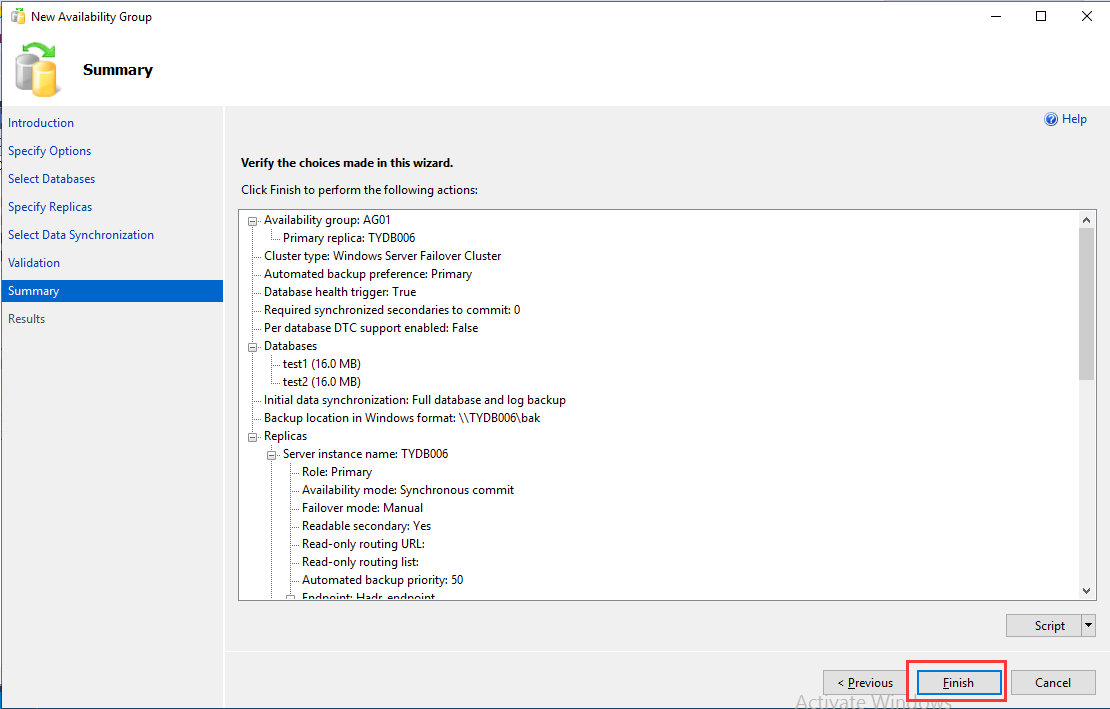Select the Role: Primary row
The height and width of the screenshot is (709, 1110).
coord(337,472)
